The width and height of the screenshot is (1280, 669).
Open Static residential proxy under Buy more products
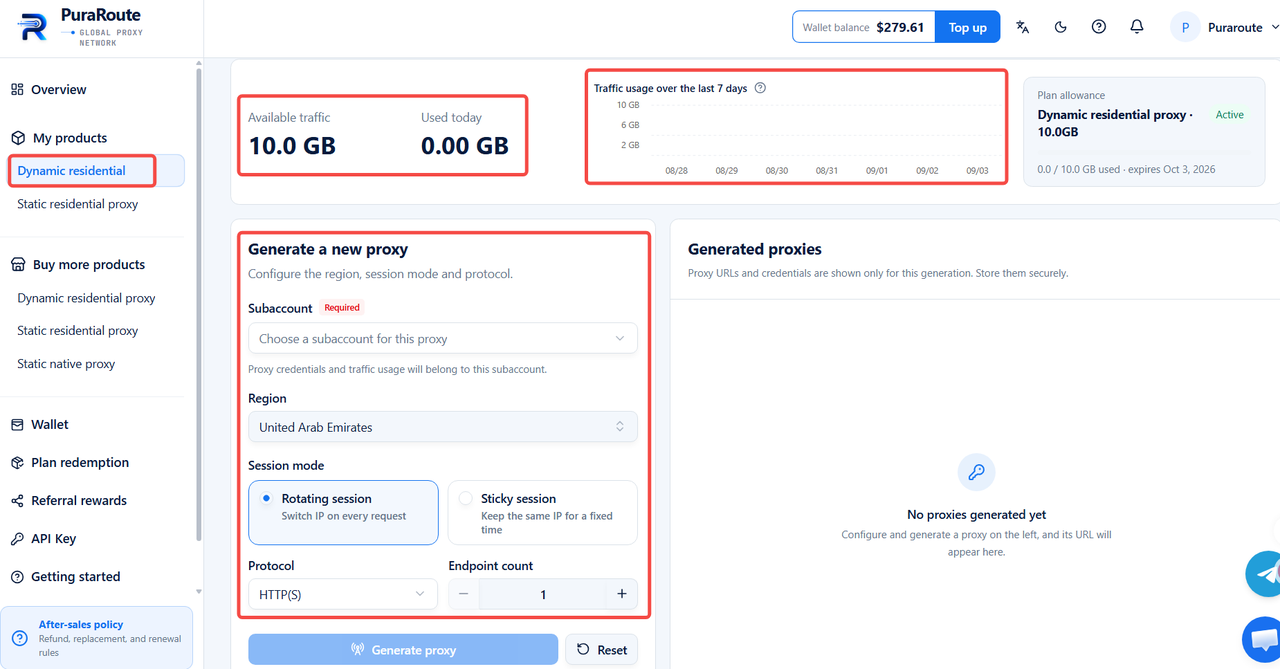pyautogui.click(x=78, y=331)
